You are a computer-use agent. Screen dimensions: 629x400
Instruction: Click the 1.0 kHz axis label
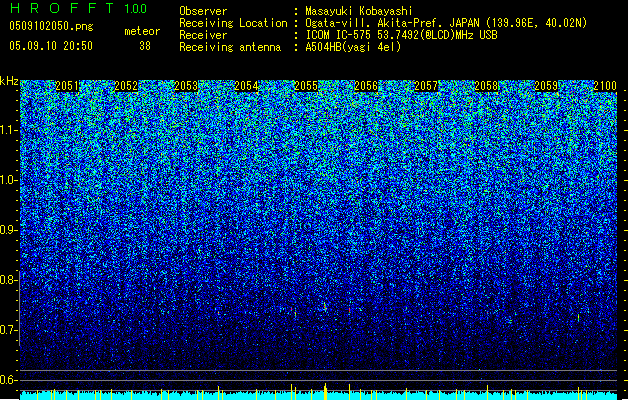[8, 180]
